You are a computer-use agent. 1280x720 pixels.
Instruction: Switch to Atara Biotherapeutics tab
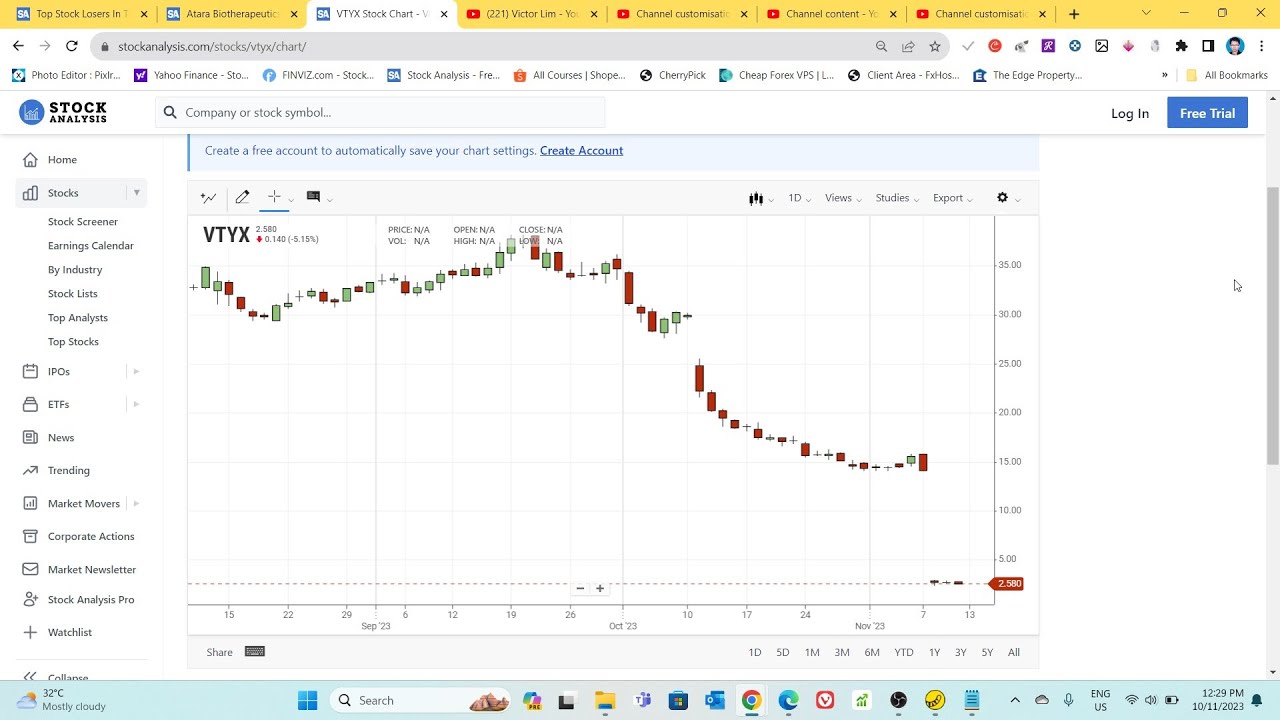[230, 14]
